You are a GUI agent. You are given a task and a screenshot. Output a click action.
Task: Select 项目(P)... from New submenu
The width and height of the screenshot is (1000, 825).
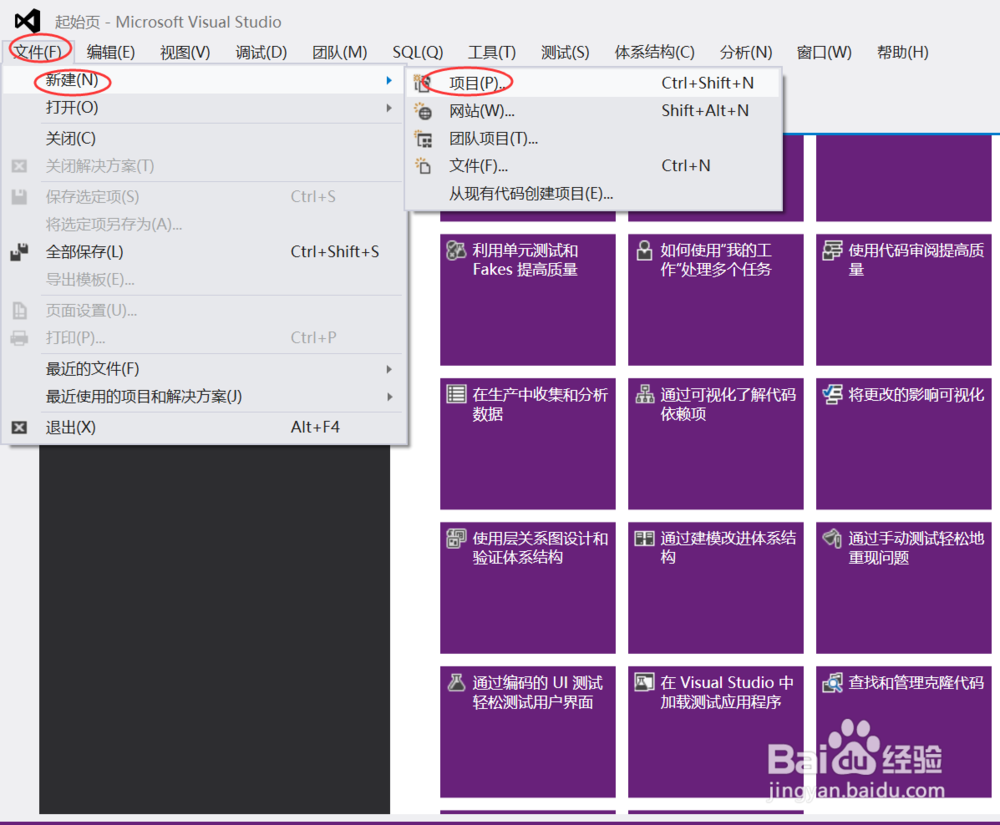[x=593, y=83]
